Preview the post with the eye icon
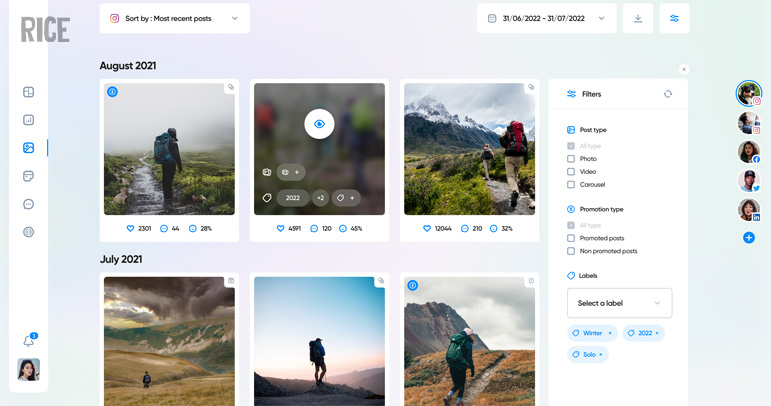This screenshot has height=406, width=771. [319, 124]
